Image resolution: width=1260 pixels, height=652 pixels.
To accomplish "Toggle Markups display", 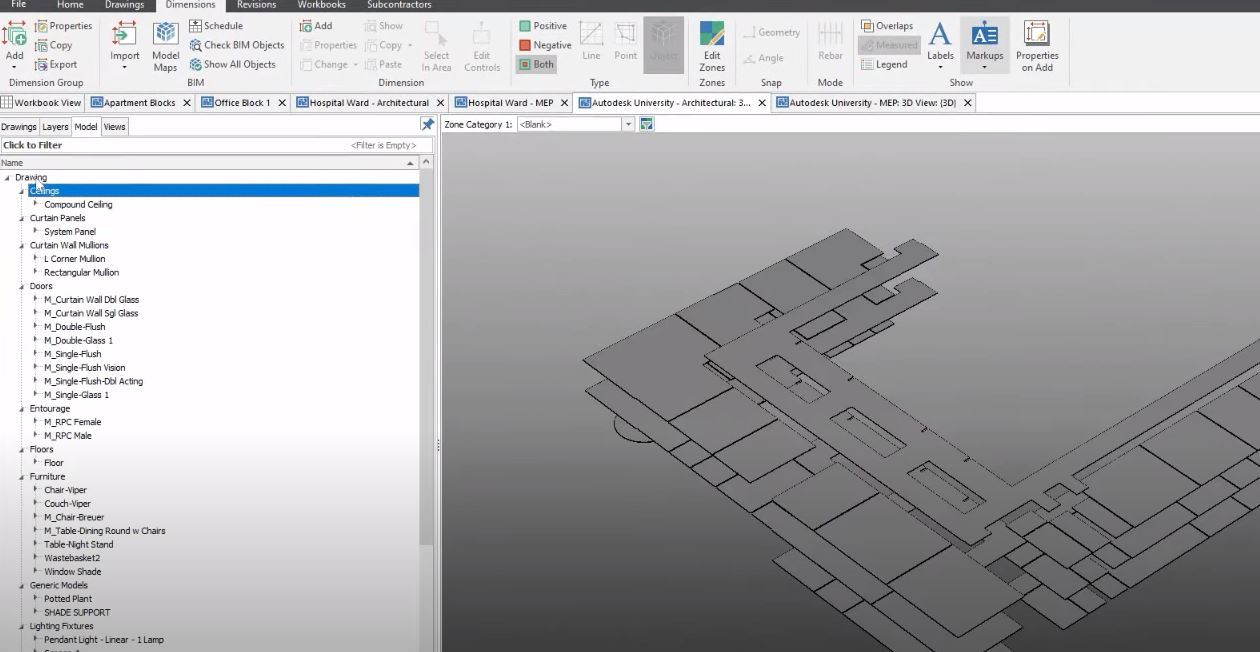I will click(x=984, y=46).
